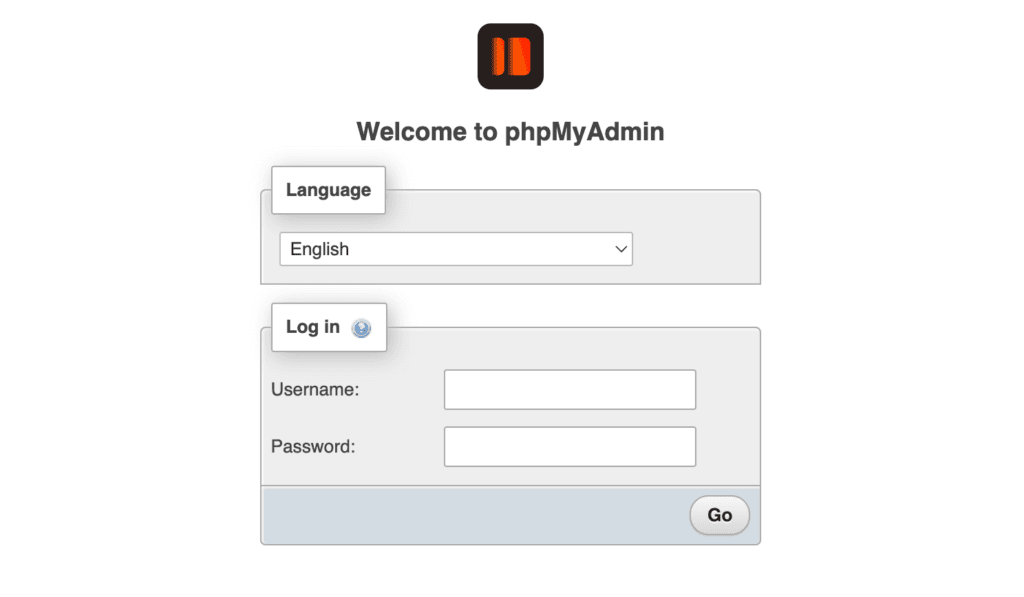Click the Welcome to phpMyAdmin heading
This screenshot has width=1024, height=597.
point(510,131)
